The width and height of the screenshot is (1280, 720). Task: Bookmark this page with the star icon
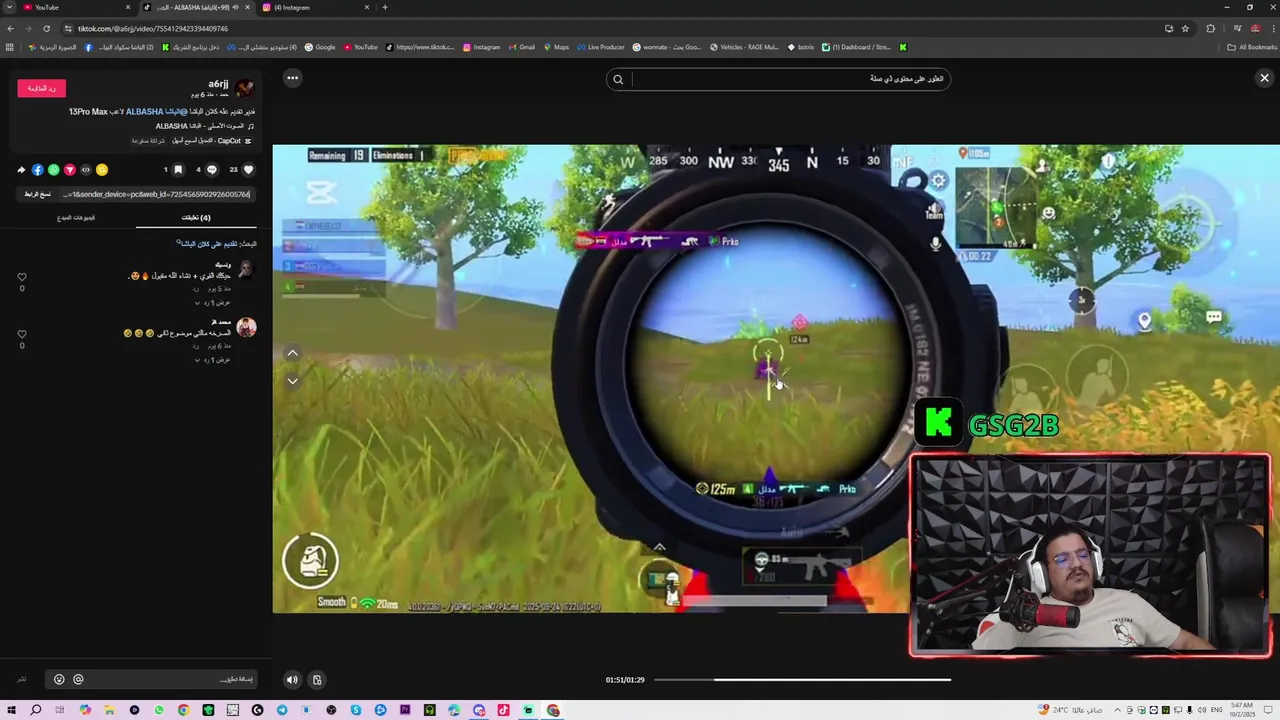click(1185, 28)
